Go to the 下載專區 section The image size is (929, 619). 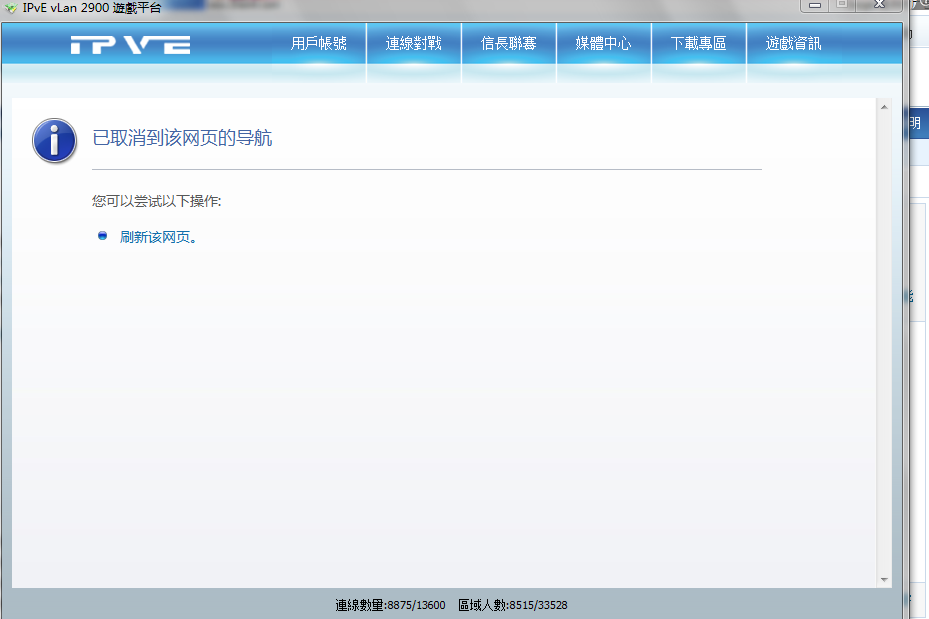[698, 44]
